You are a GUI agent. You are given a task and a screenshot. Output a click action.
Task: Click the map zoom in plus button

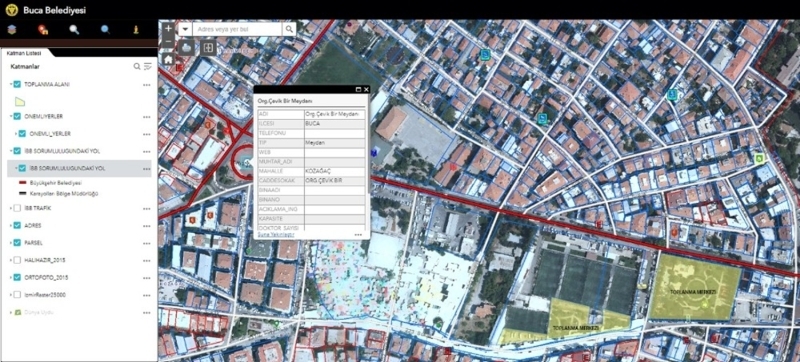click(168, 29)
